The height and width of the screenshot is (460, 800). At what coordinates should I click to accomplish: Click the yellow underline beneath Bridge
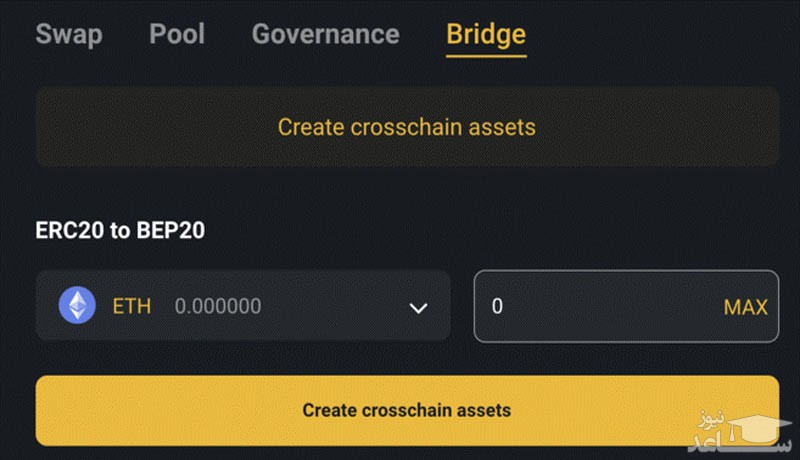[486, 55]
